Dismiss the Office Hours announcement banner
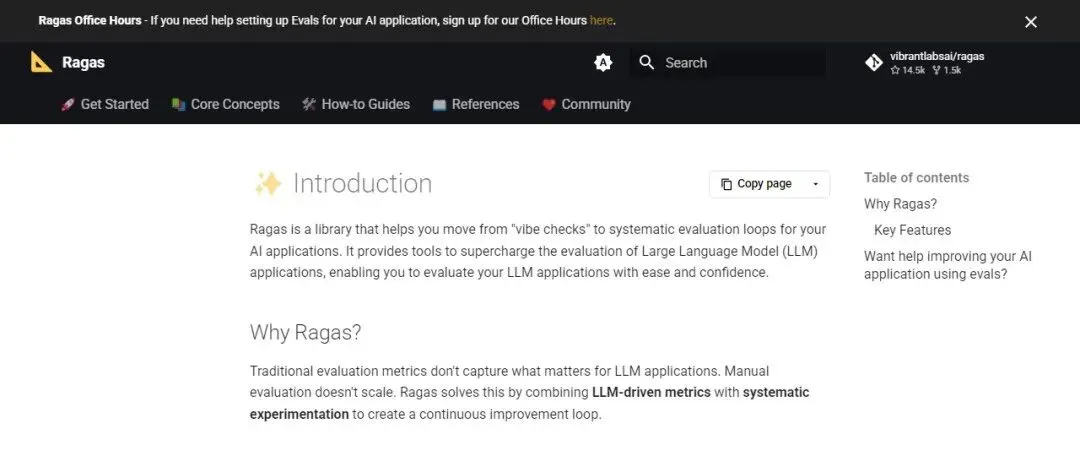This screenshot has height=450, width=1080. click(1030, 22)
